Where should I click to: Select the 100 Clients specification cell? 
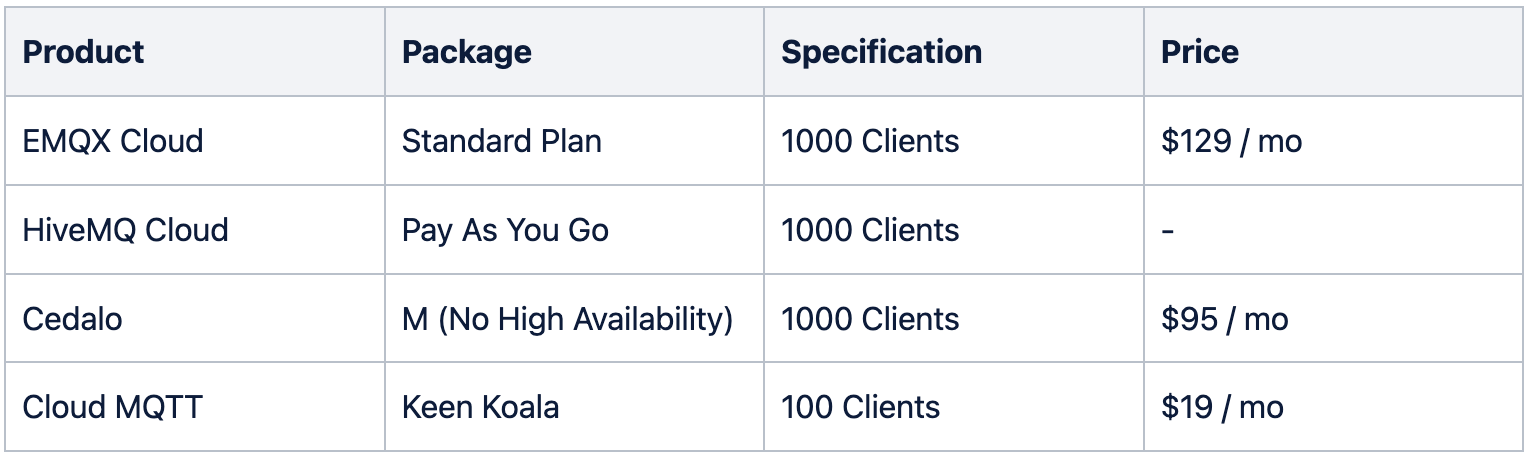[x=861, y=407]
